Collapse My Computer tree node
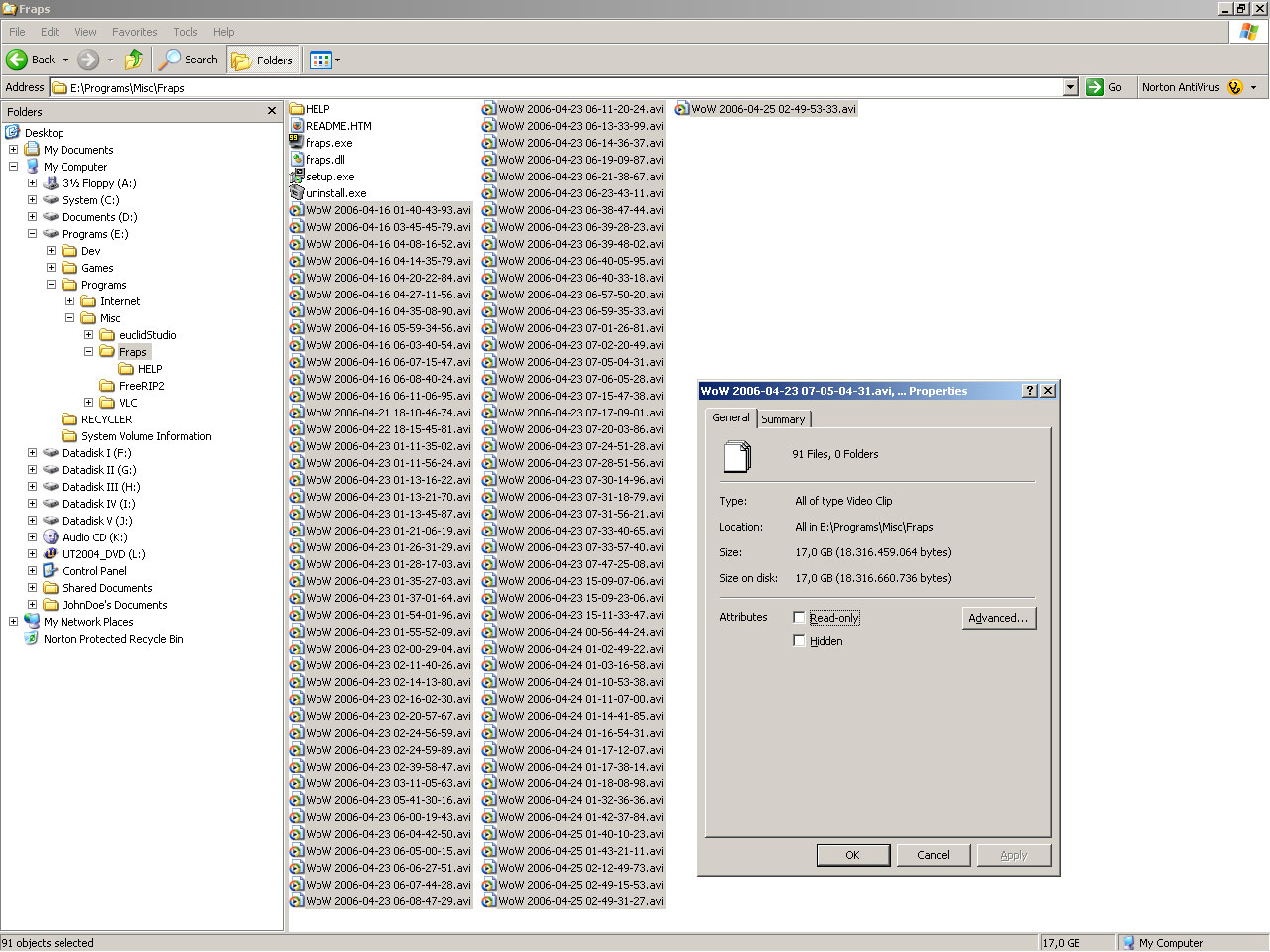 coord(13,167)
